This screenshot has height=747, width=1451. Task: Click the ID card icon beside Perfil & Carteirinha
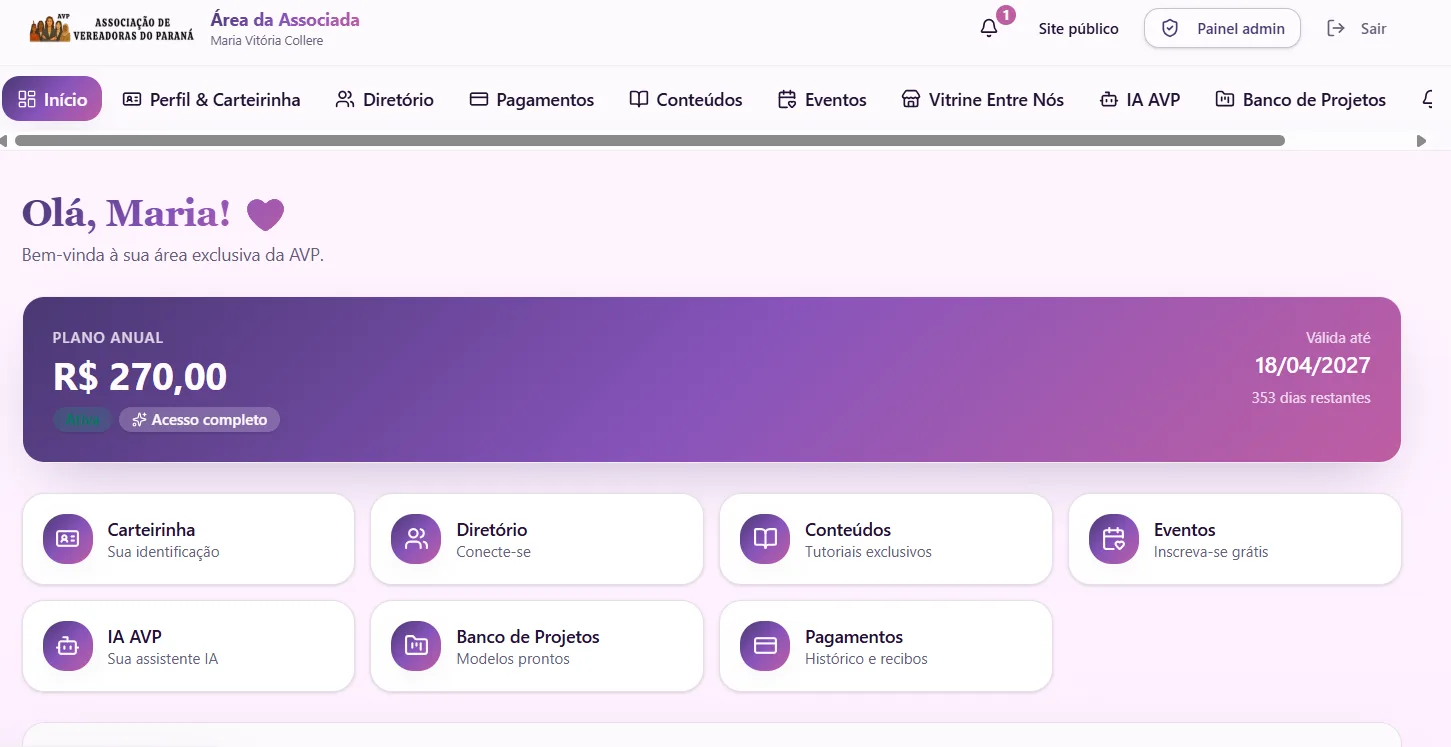click(132, 99)
